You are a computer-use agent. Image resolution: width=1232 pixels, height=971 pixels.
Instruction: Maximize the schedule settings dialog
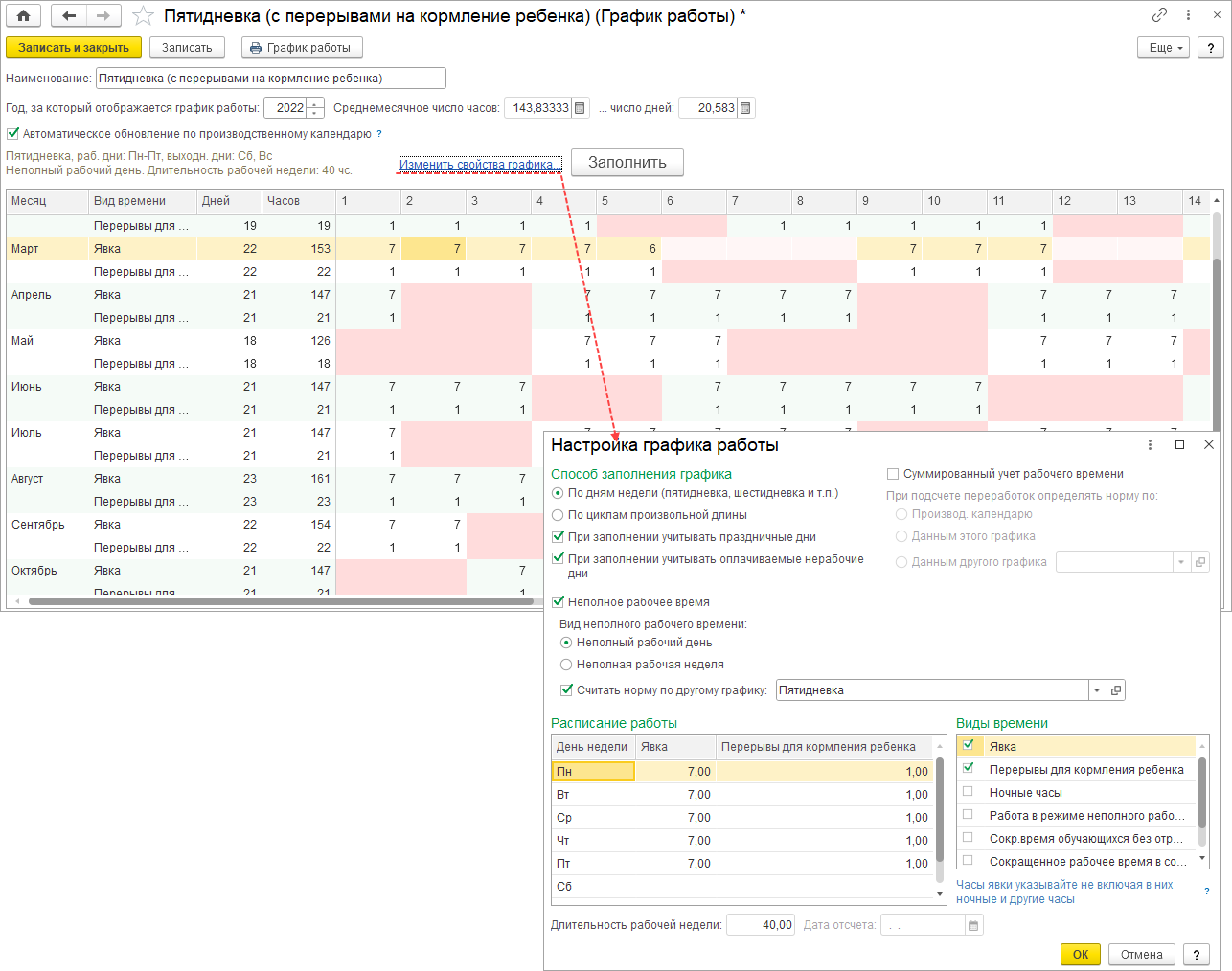pyautogui.click(x=1179, y=444)
